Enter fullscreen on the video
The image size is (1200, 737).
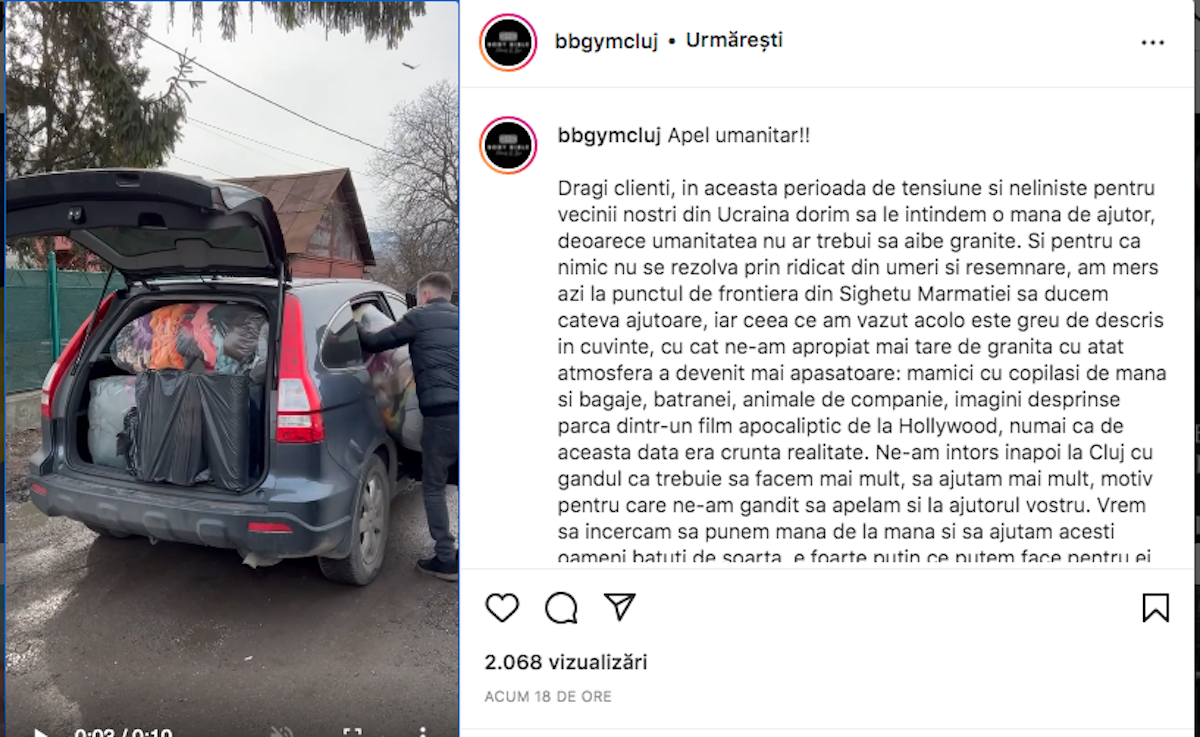[352, 733]
